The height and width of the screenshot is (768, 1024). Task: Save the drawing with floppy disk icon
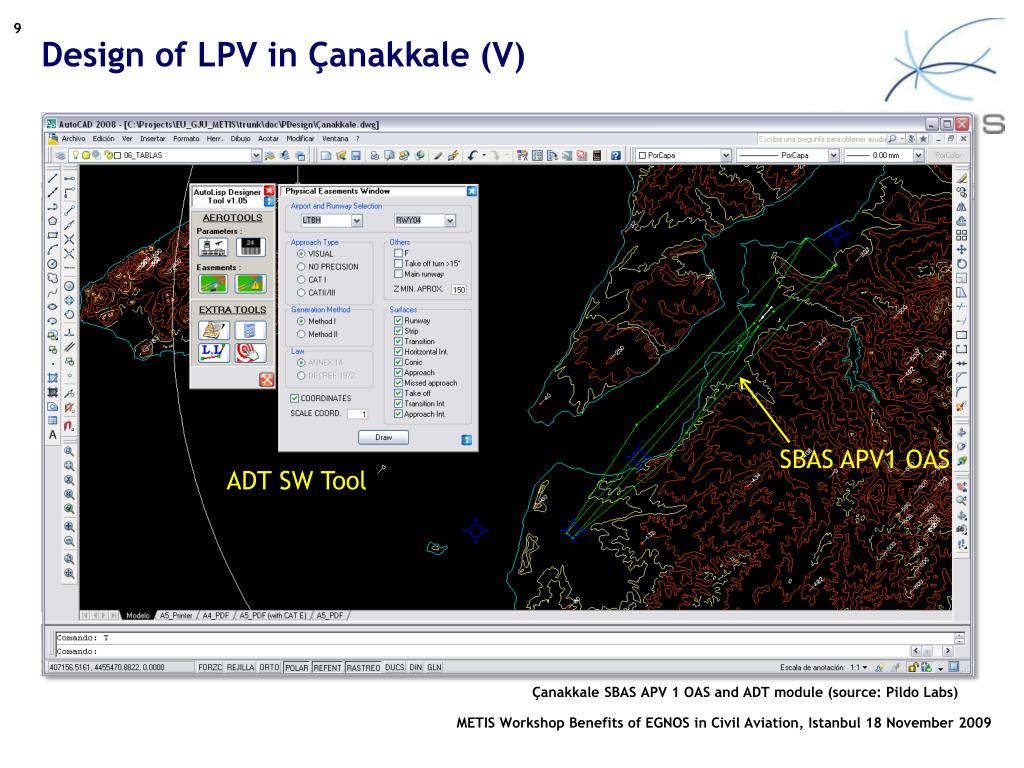coord(356,155)
